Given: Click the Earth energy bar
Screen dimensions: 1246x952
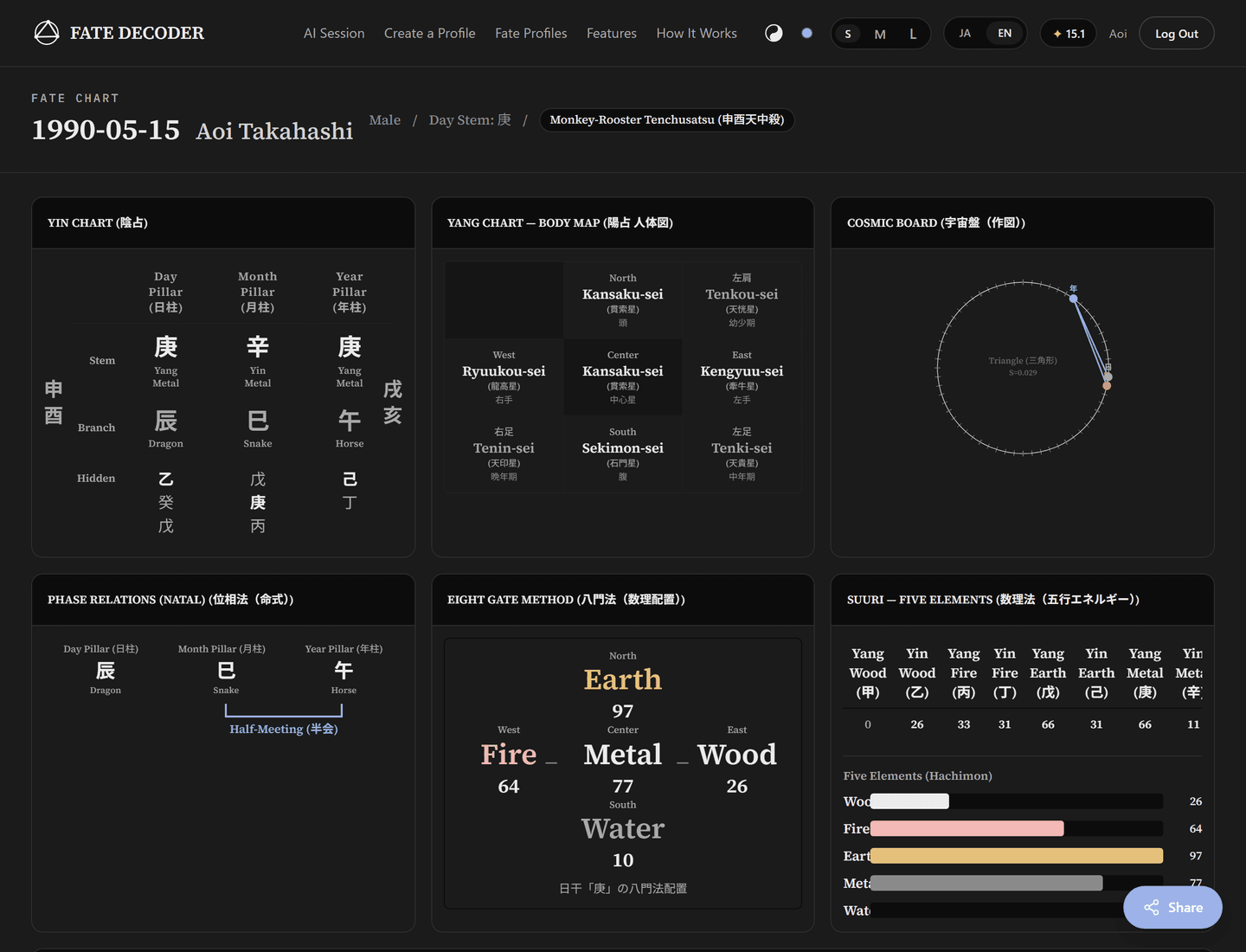Looking at the screenshot, I should click(1017, 856).
